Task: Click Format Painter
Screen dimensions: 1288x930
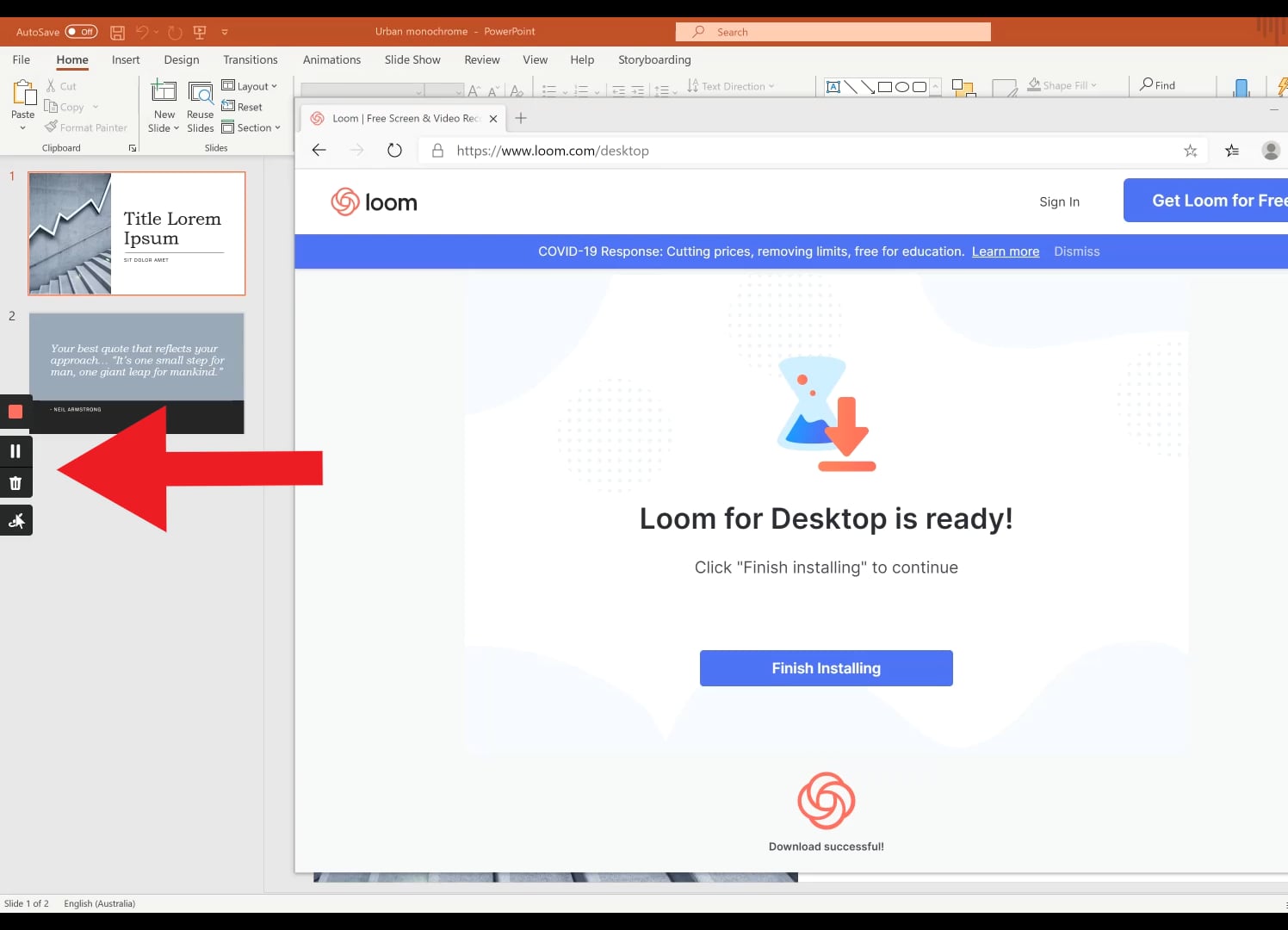Action: (x=86, y=127)
